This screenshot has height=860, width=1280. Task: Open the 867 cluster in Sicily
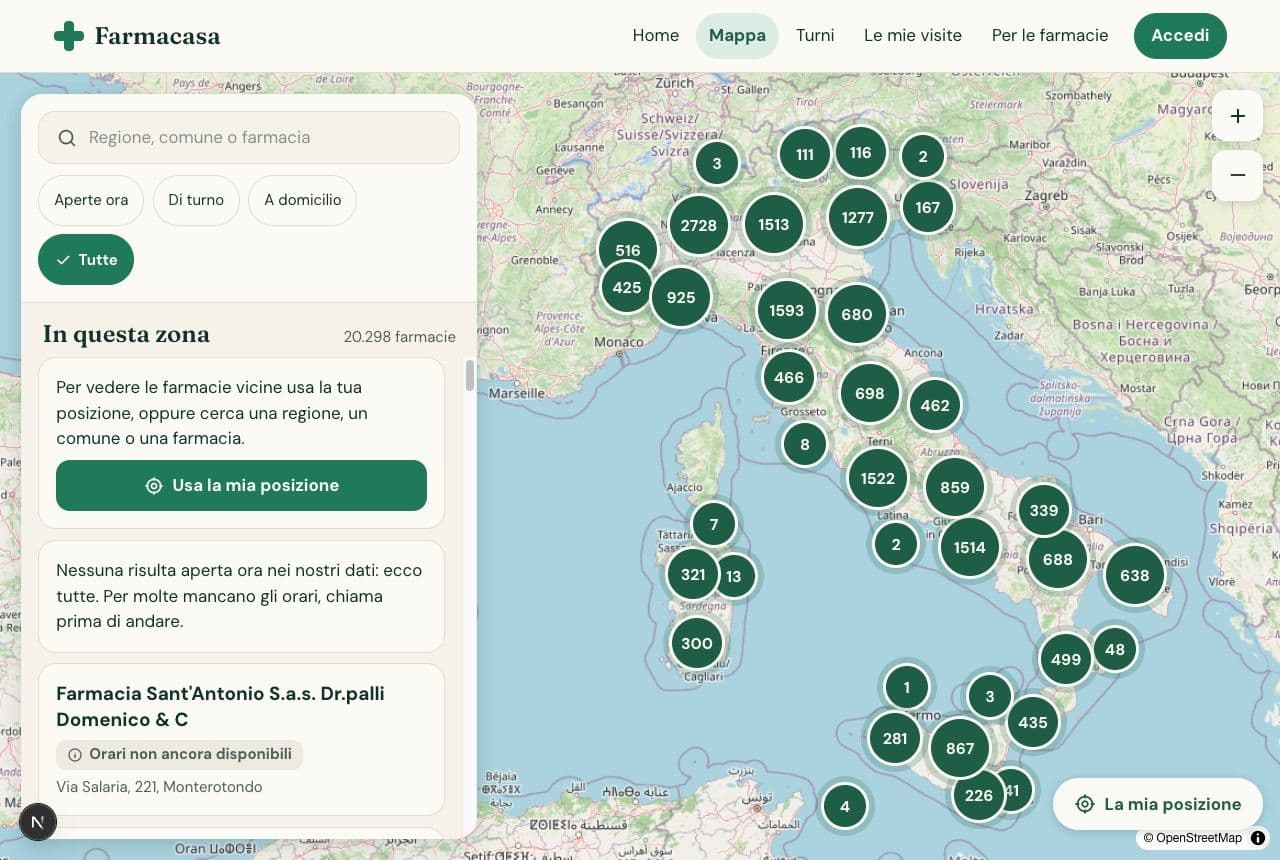pos(960,748)
